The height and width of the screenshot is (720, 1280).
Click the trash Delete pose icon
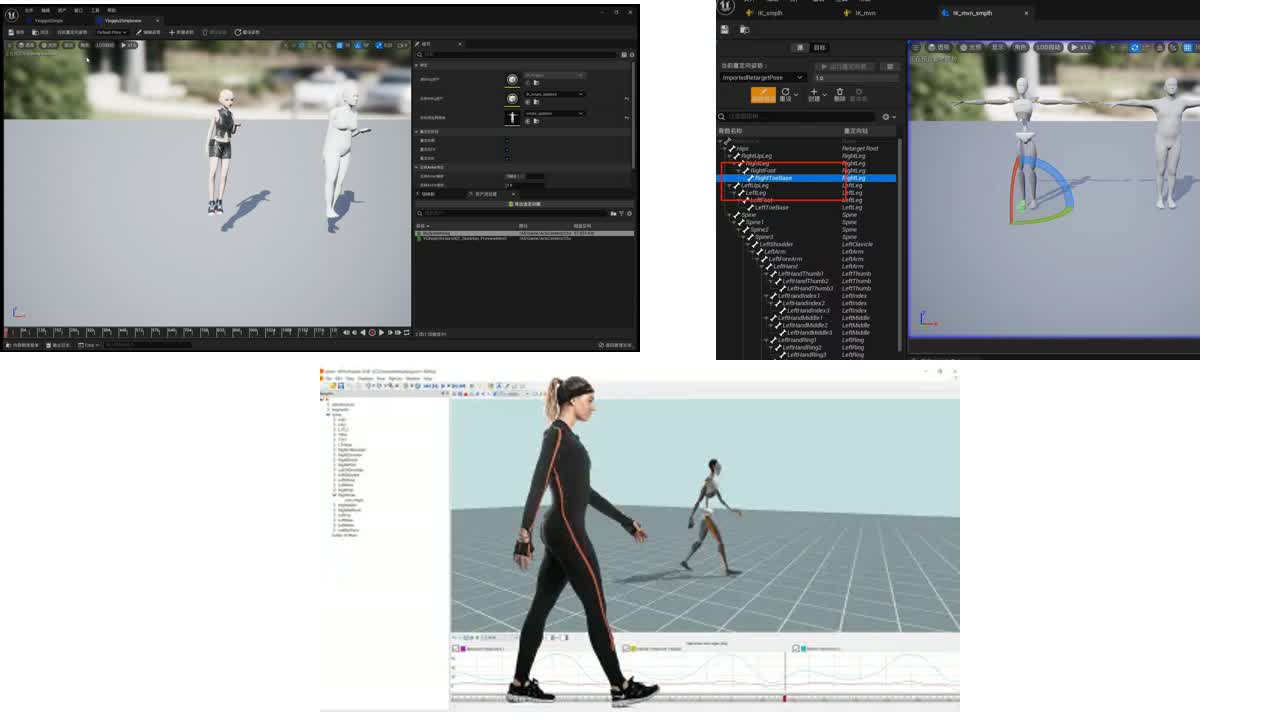[839, 95]
